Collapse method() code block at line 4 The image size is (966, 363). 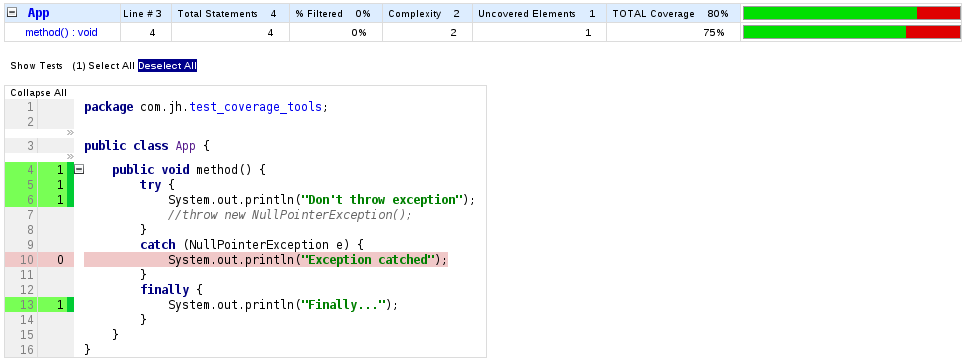tap(79, 169)
